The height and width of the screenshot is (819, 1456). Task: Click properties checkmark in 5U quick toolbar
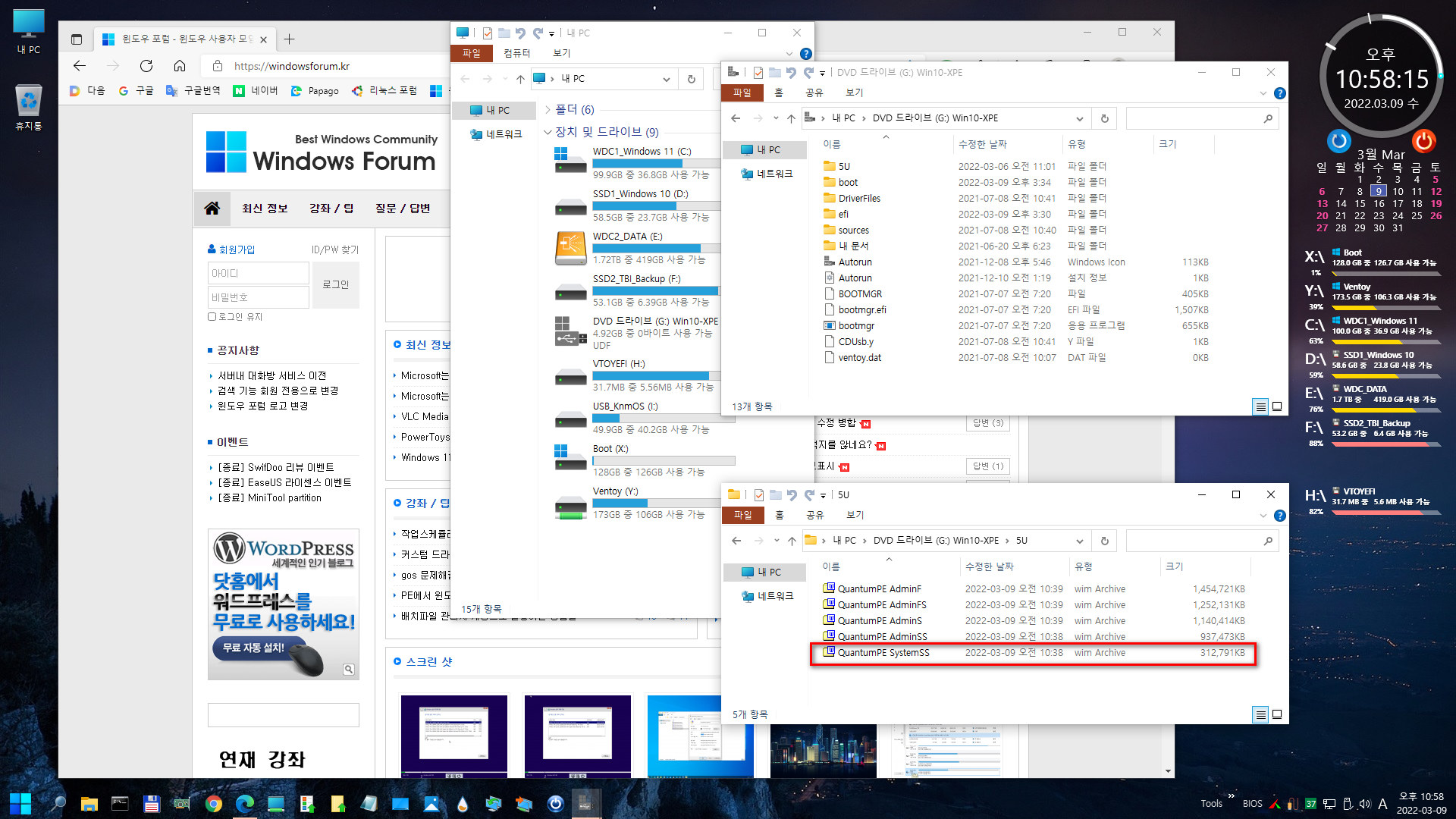pos(758,495)
